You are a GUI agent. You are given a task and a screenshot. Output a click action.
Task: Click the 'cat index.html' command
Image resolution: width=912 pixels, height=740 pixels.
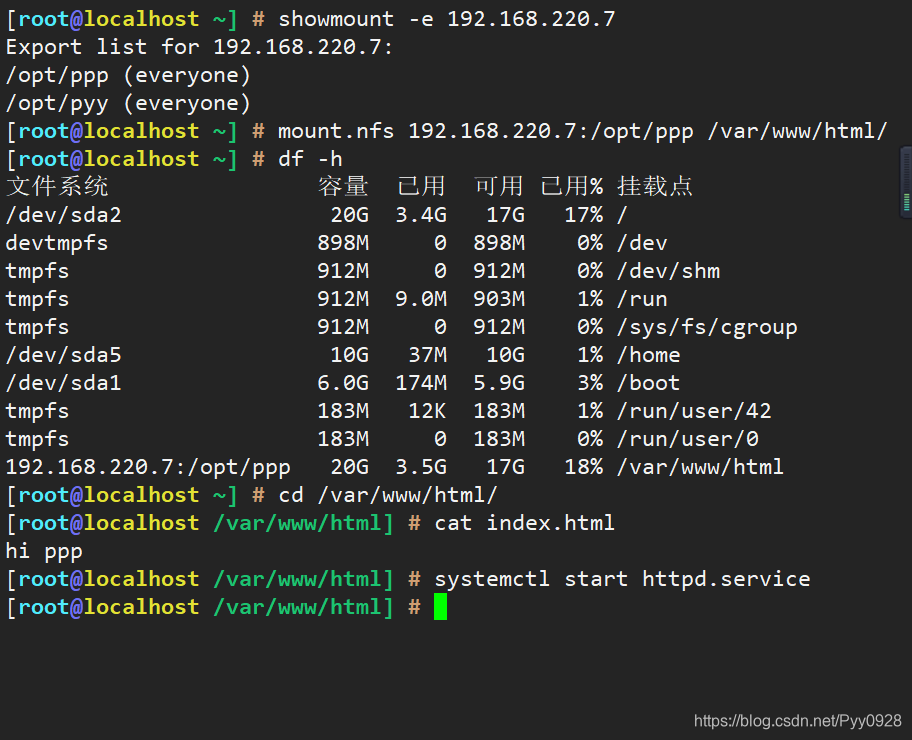click(524, 523)
